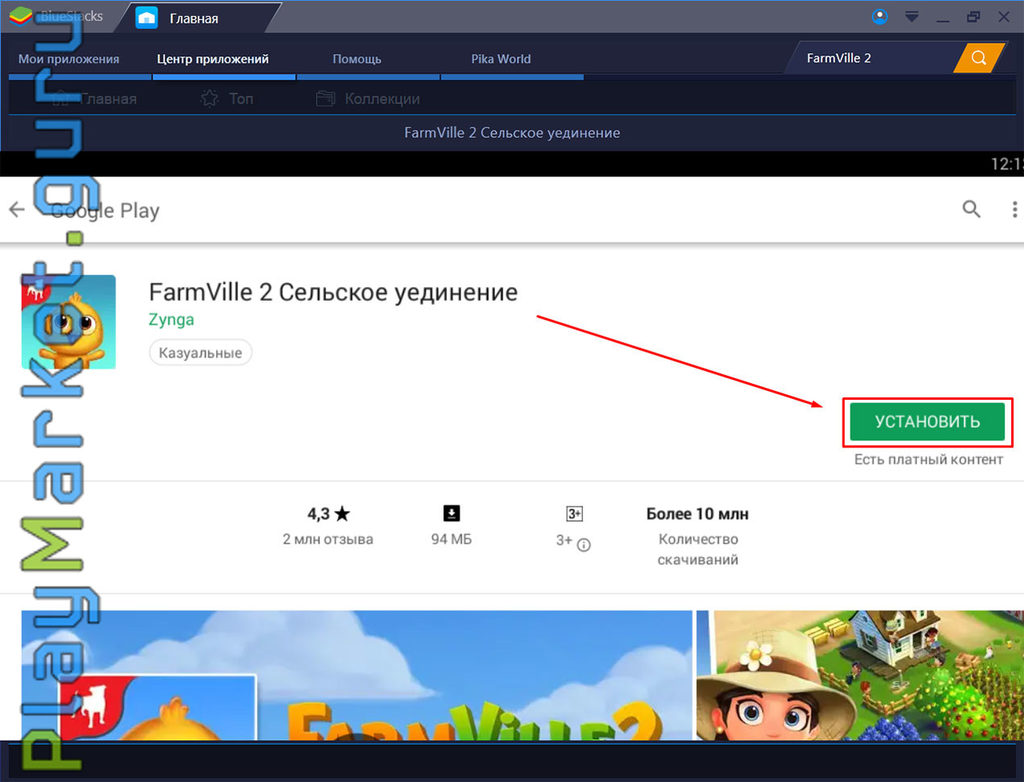Open the Zynga developer link
The image size is (1024, 782).
pyautogui.click(x=171, y=319)
